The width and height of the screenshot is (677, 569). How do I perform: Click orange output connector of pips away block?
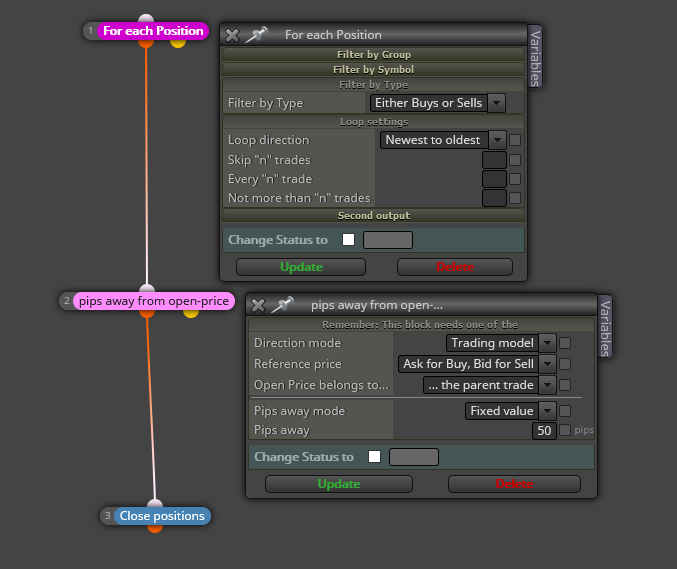[x=147, y=314]
